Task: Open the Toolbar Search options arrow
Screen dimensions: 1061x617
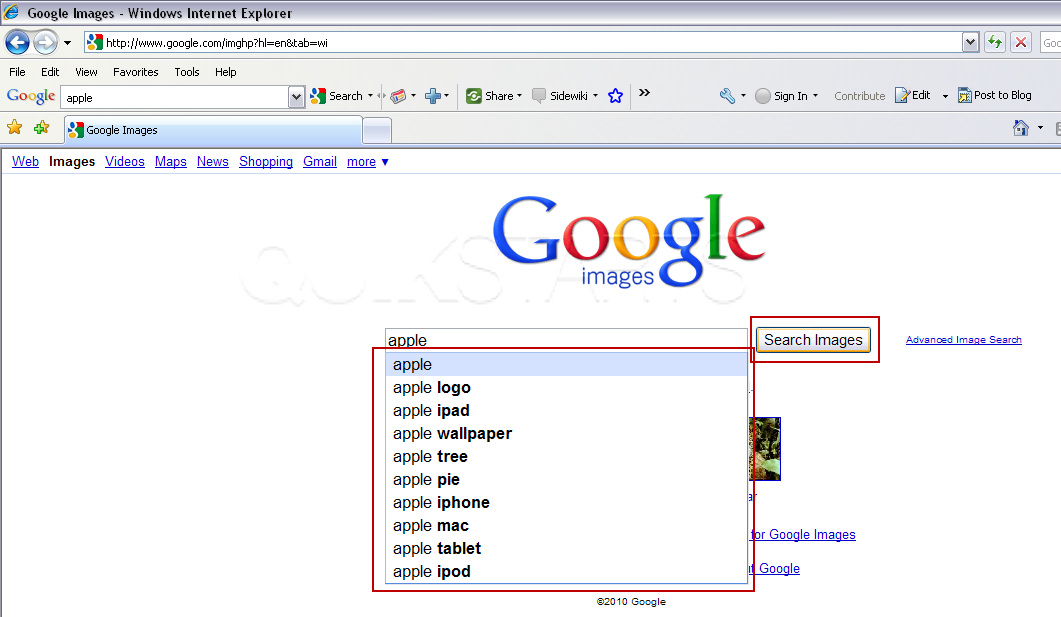Action: [x=370, y=96]
